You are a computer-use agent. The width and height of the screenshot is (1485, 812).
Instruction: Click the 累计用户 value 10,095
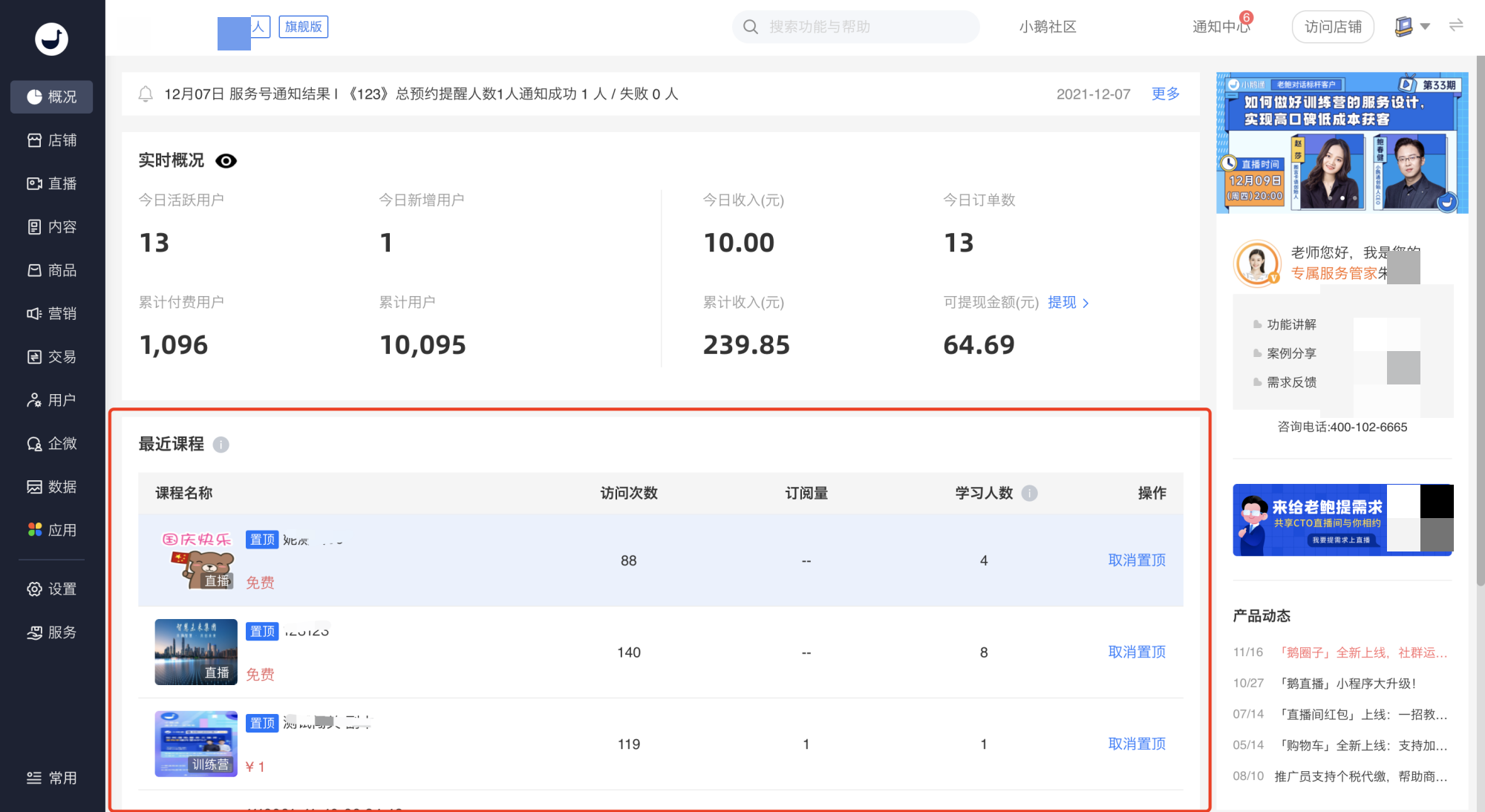point(422,345)
